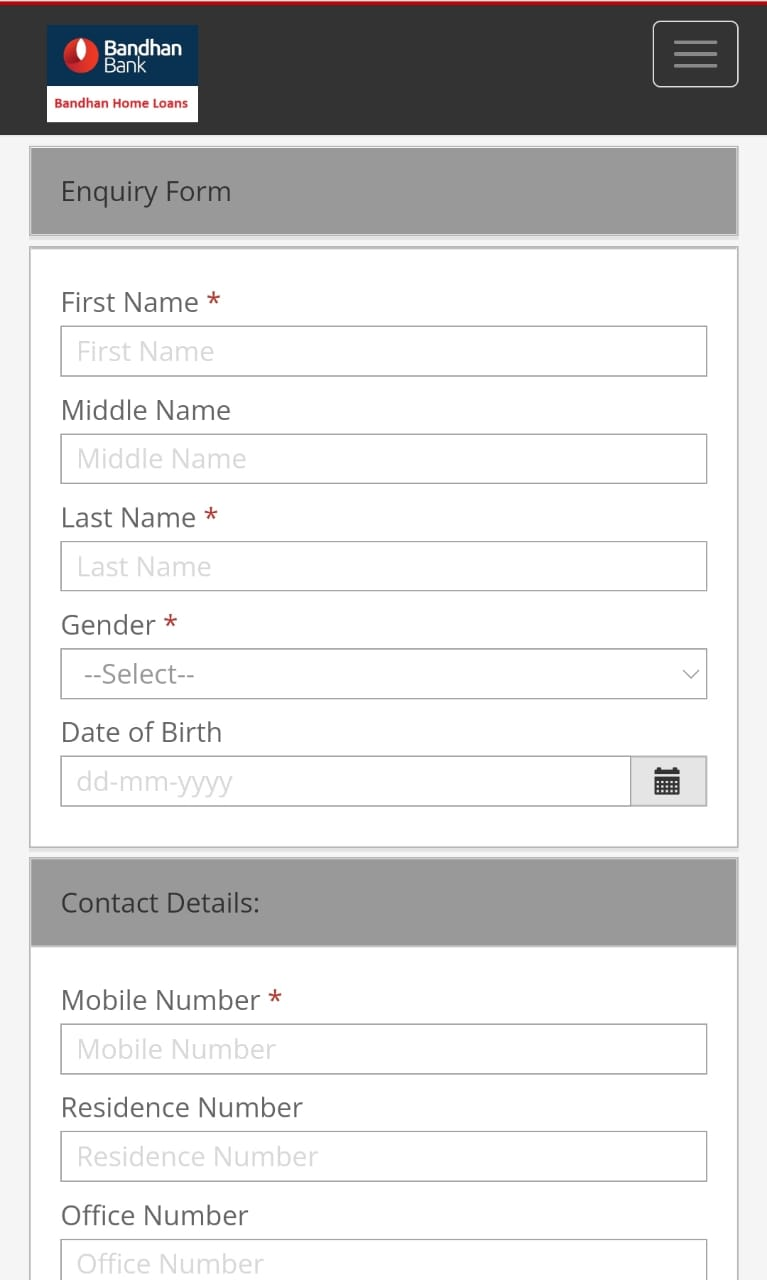767x1280 pixels.
Task: Click the Bandhan Bank logo
Action: (122, 74)
